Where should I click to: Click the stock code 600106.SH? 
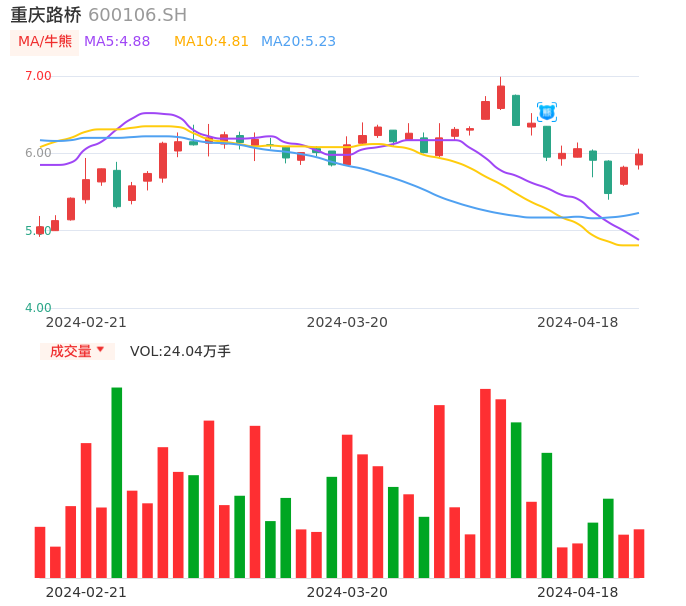(137, 15)
